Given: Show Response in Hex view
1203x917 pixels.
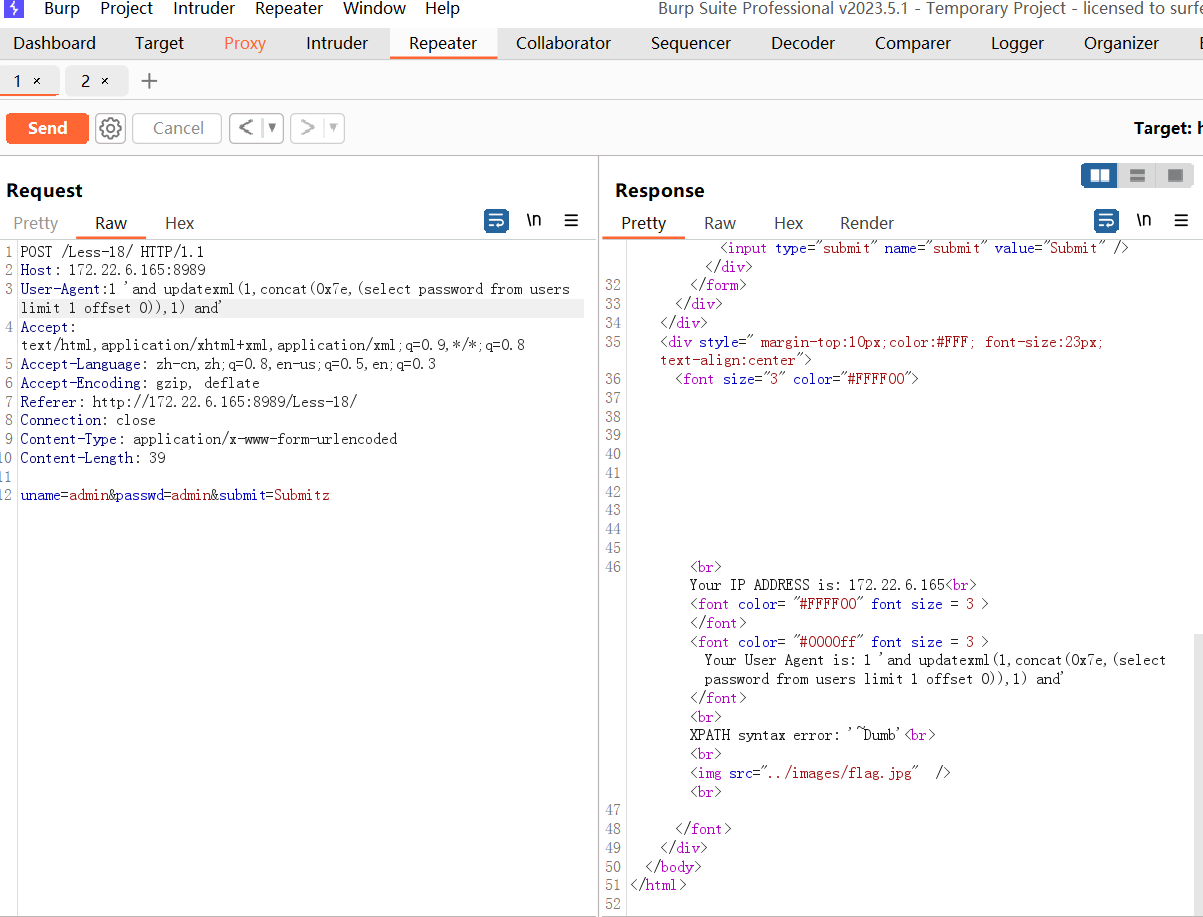Looking at the screenshot, I should 789,223.
